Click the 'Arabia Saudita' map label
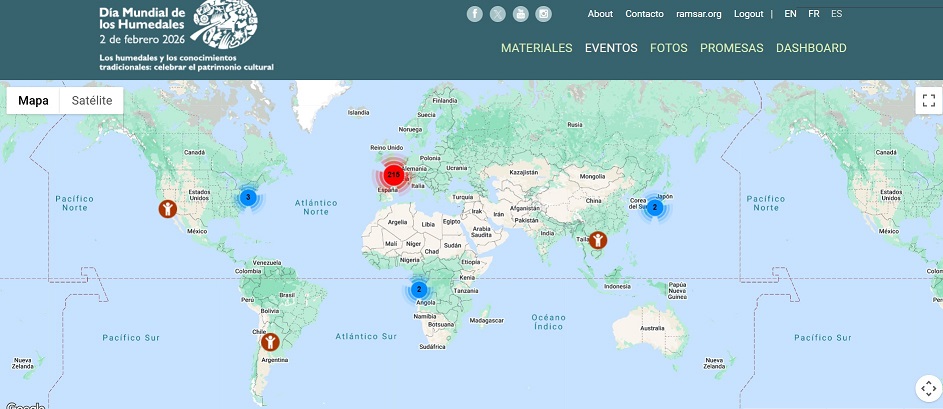Image resolution: width=943 pixels, height=409 pixels. [482, 232]
